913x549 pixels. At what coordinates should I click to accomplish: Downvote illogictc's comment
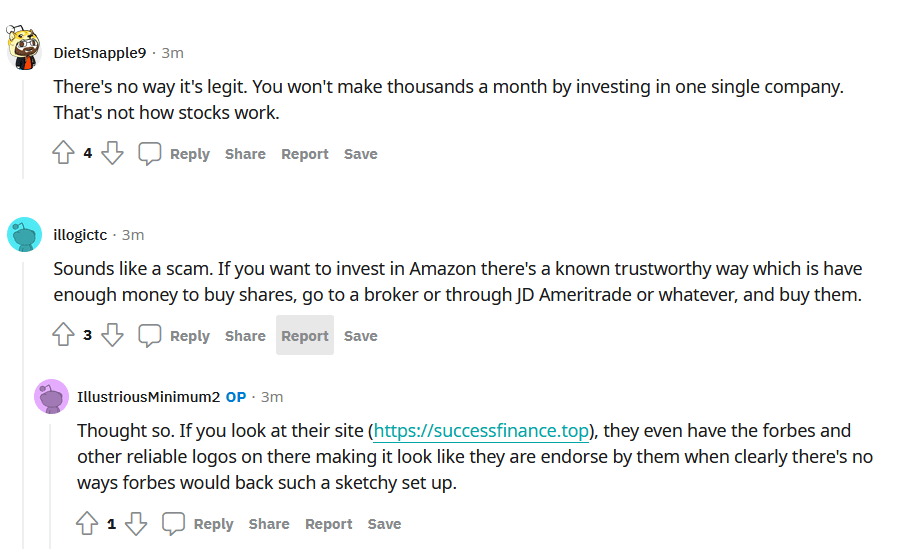coord(112,335)
